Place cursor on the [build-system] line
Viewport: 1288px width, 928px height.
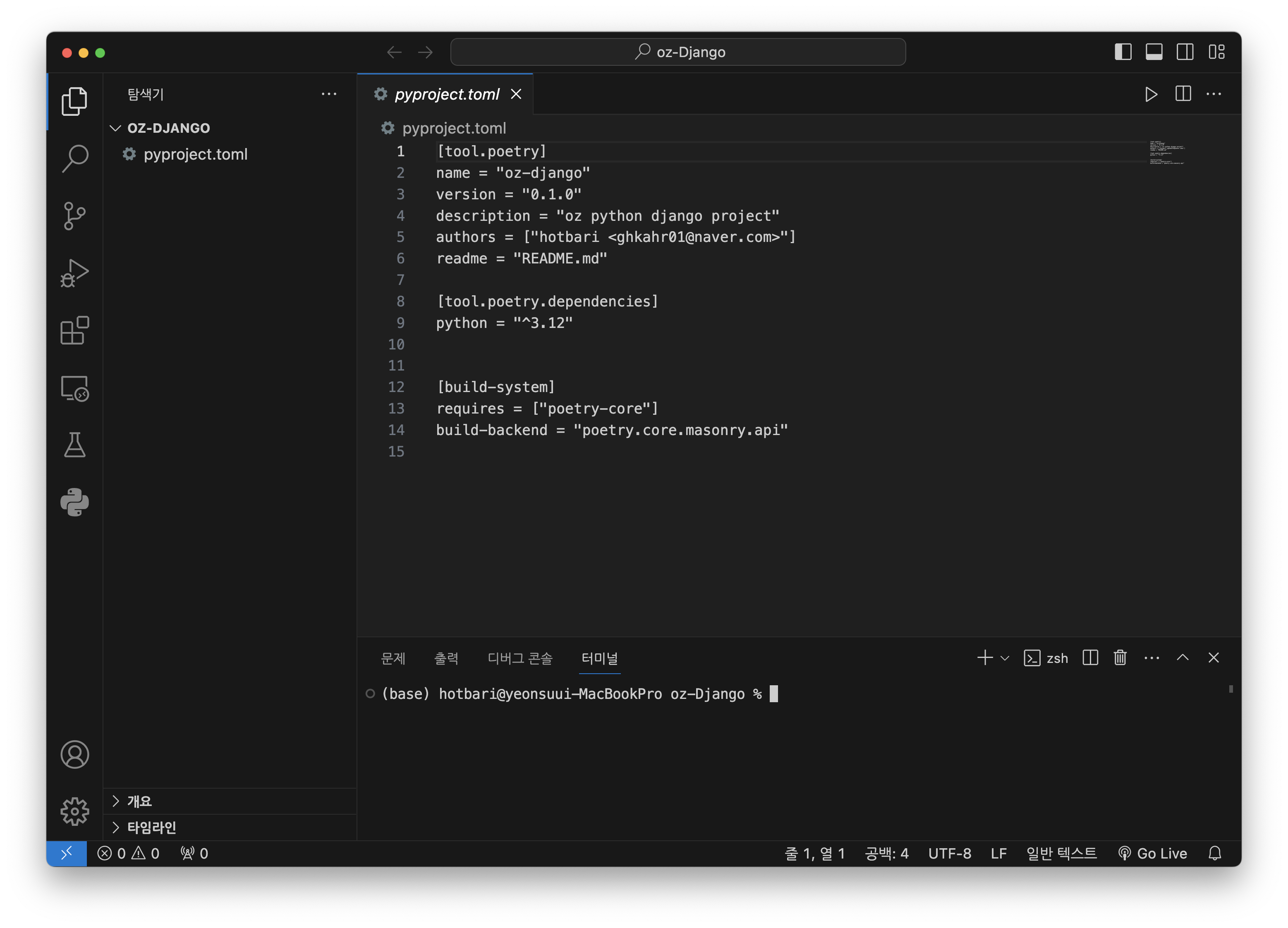point(496,387)
